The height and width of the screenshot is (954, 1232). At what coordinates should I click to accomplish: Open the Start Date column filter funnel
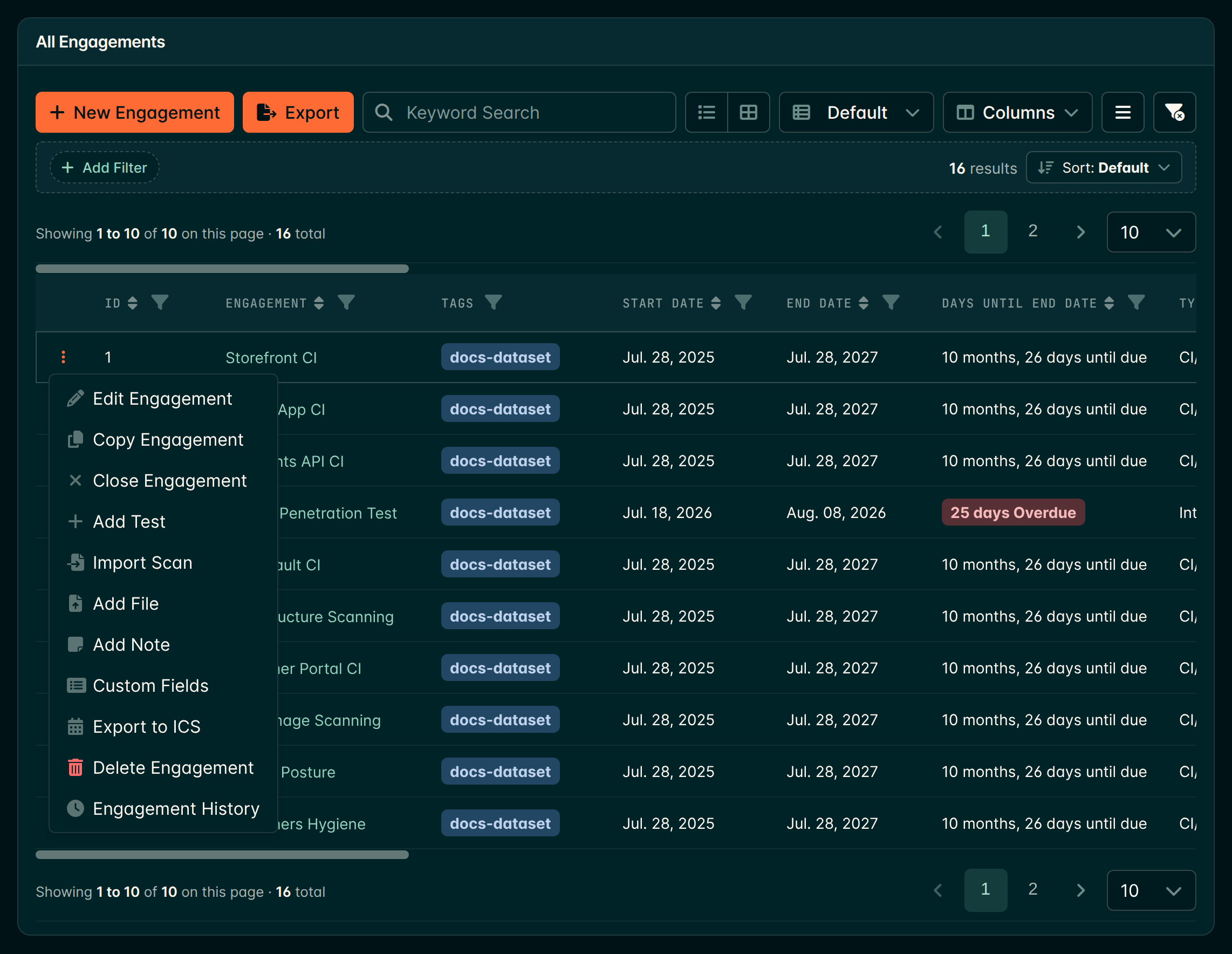pyautogui.click(x=743, y=303)
